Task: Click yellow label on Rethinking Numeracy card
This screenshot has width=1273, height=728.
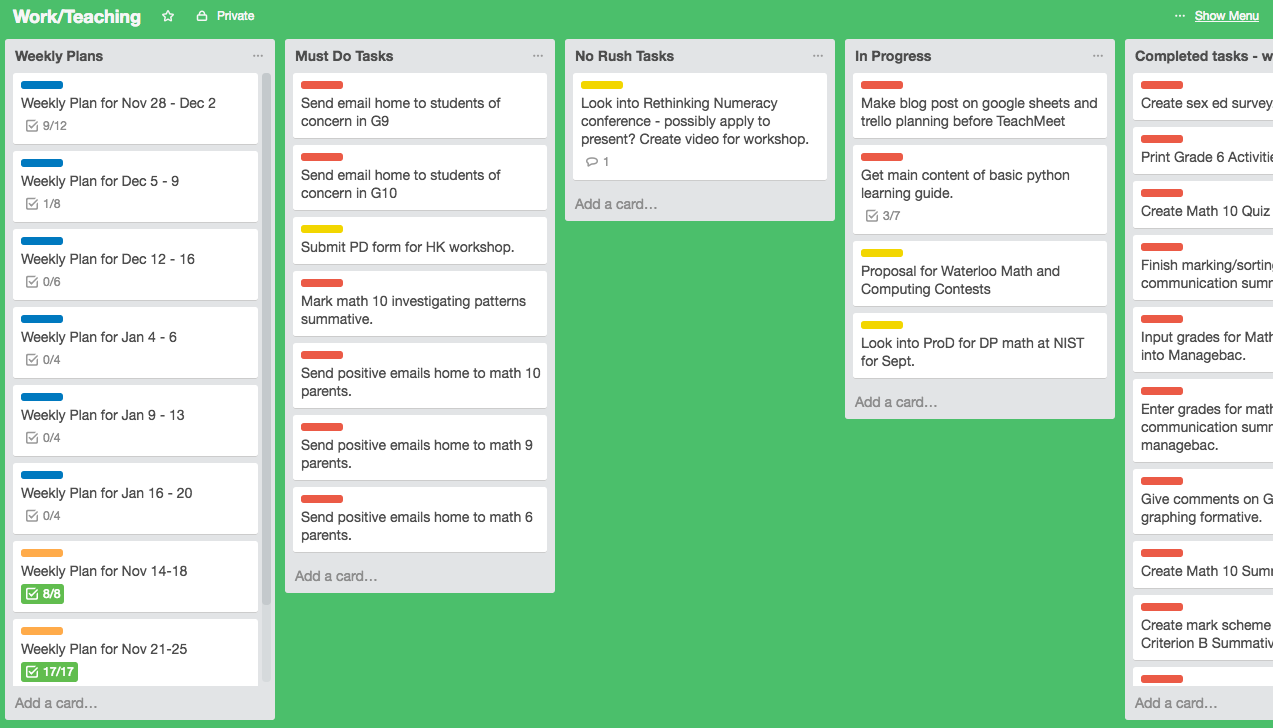Action: (602, 85)
